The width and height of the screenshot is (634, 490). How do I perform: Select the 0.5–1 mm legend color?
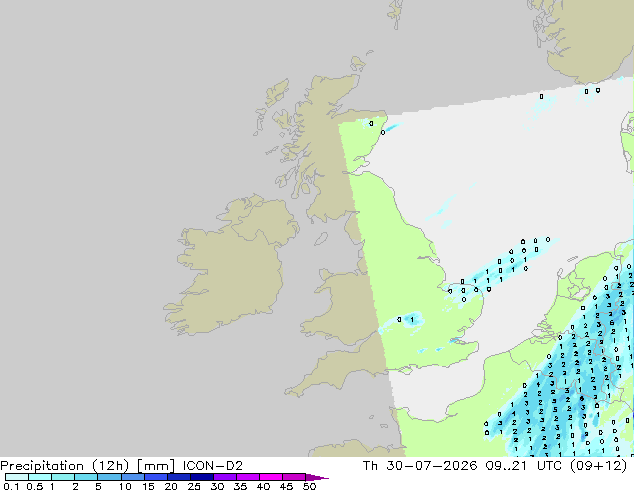[x=40, y=477]
